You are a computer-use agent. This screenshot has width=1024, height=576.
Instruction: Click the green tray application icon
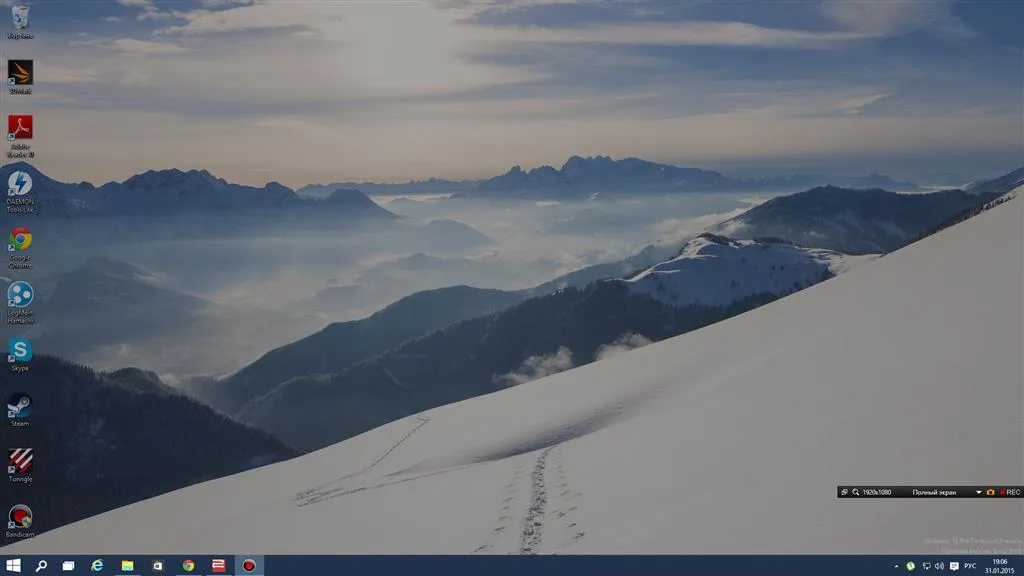pyautogui.click(x=910, y=566)
